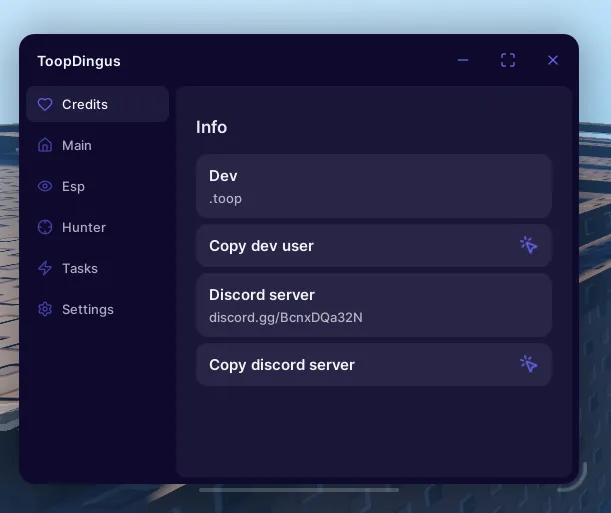Click the lightning bolt icon beside Tasks
Screen dimensions: 611x513
click(45, 268)
